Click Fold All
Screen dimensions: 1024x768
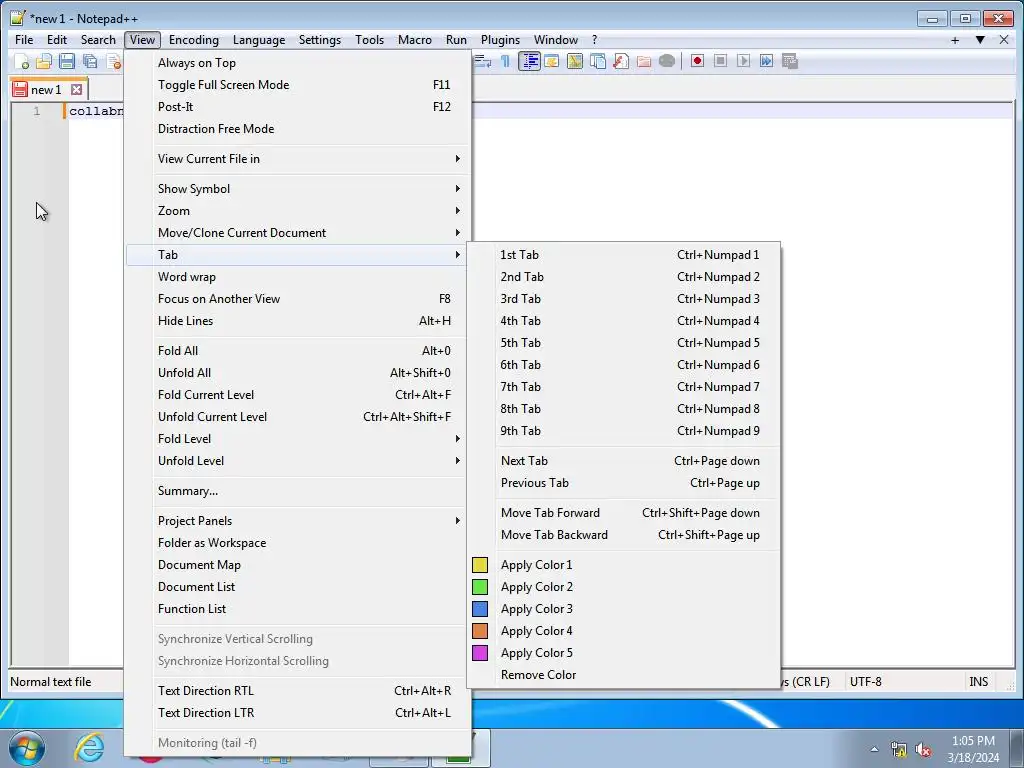pos(298,351)
